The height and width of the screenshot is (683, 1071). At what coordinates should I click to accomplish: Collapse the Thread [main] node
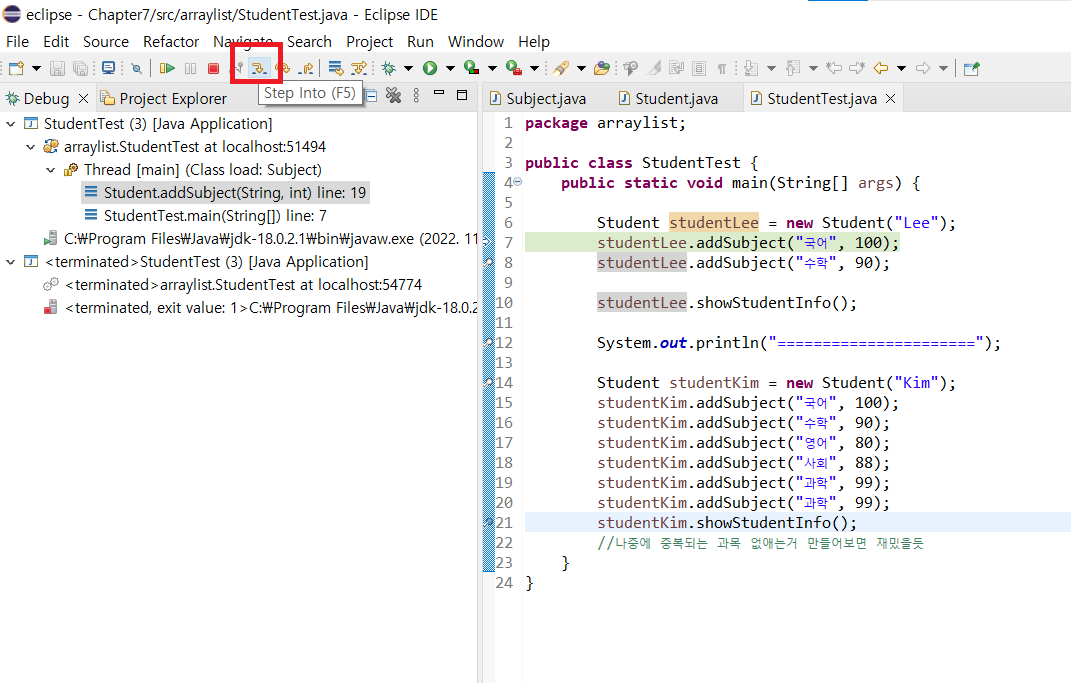(51, 170)
